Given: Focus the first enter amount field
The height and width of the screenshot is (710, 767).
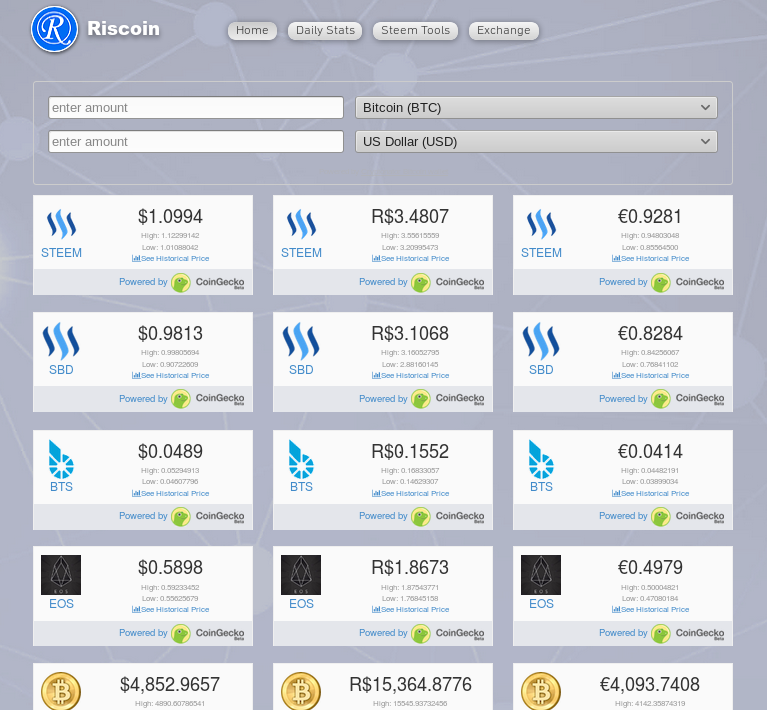Looking at the screenshot, I should (196, 108).
